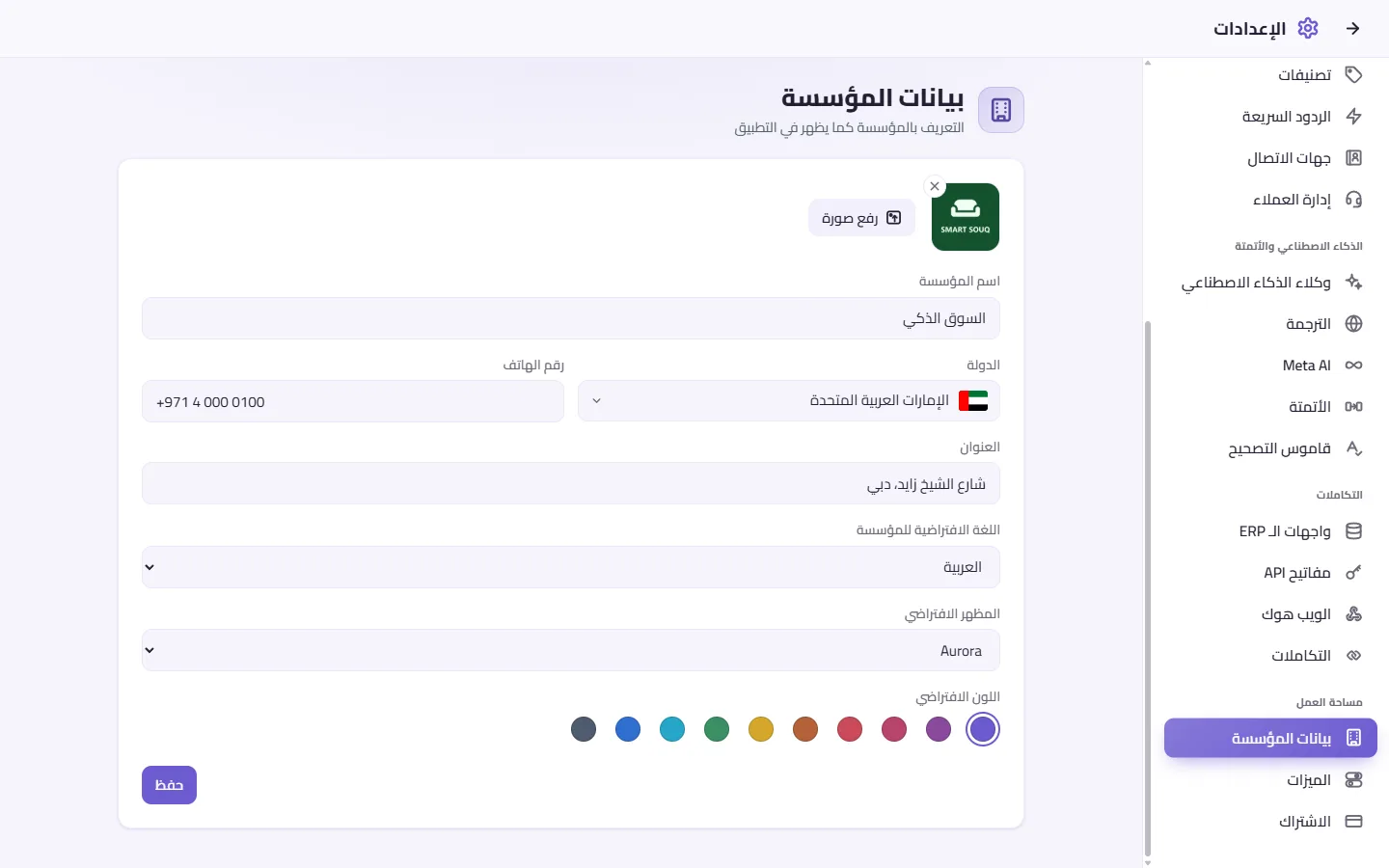Screen dimensions: 1389x868
Task: Open the الاشتراك subscription section
Action: click(1270, 821)
